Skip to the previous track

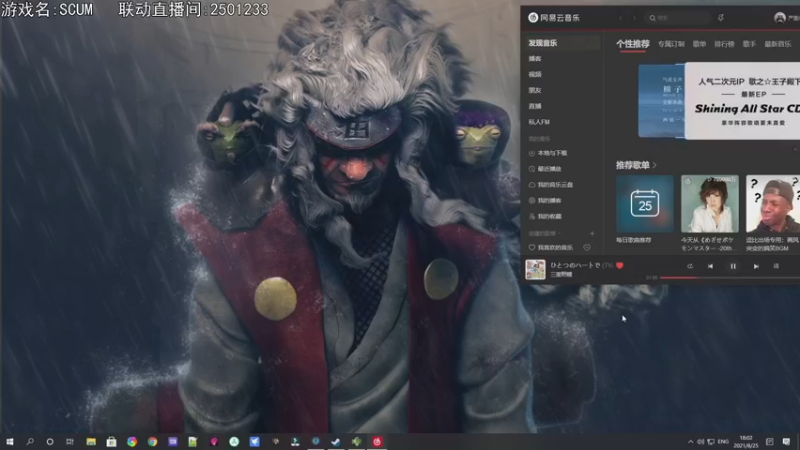coord(710,266)
